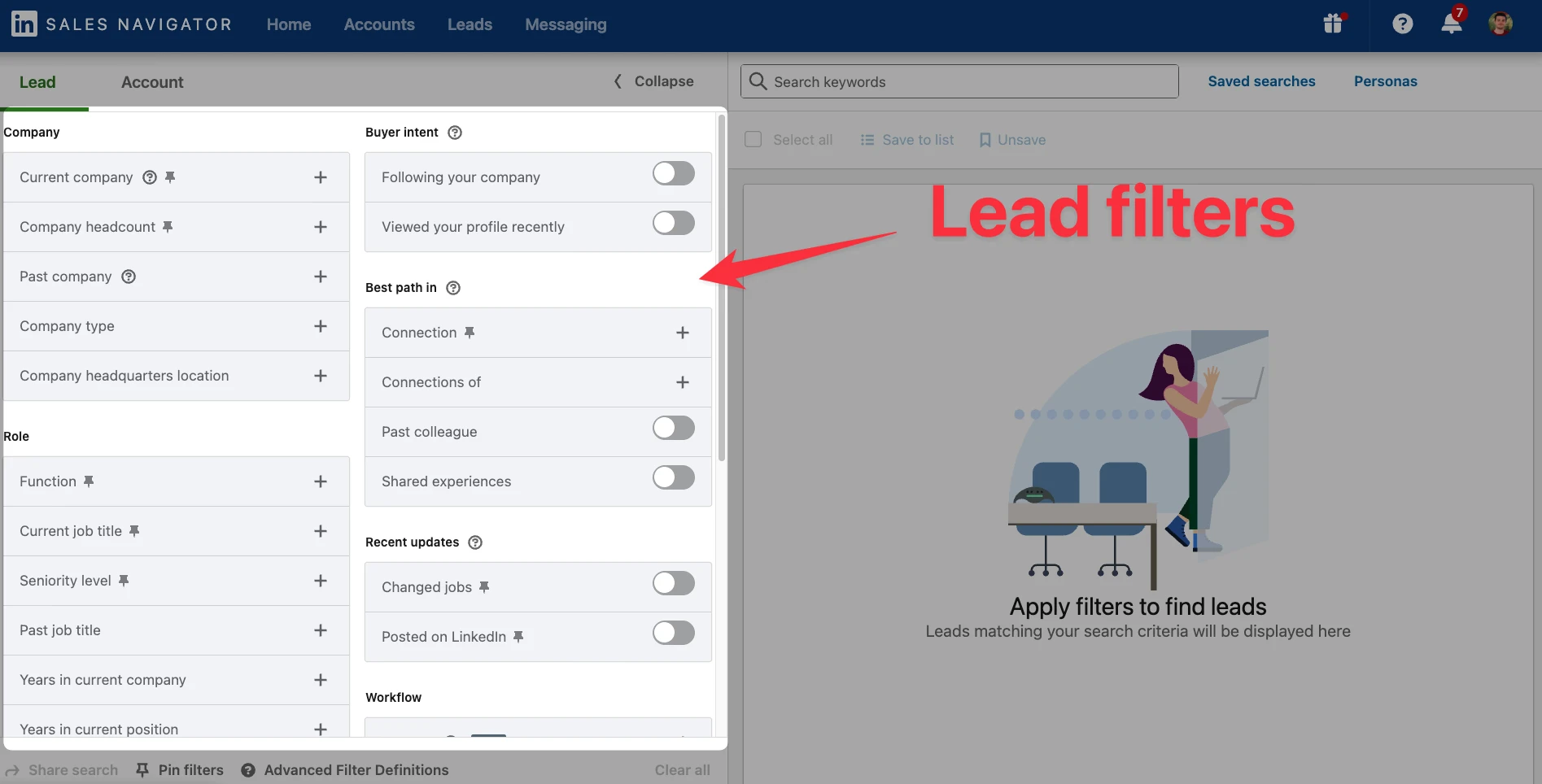Open Advanced Filter Definitions link
1542x784 pixels.
pos(356,770)
